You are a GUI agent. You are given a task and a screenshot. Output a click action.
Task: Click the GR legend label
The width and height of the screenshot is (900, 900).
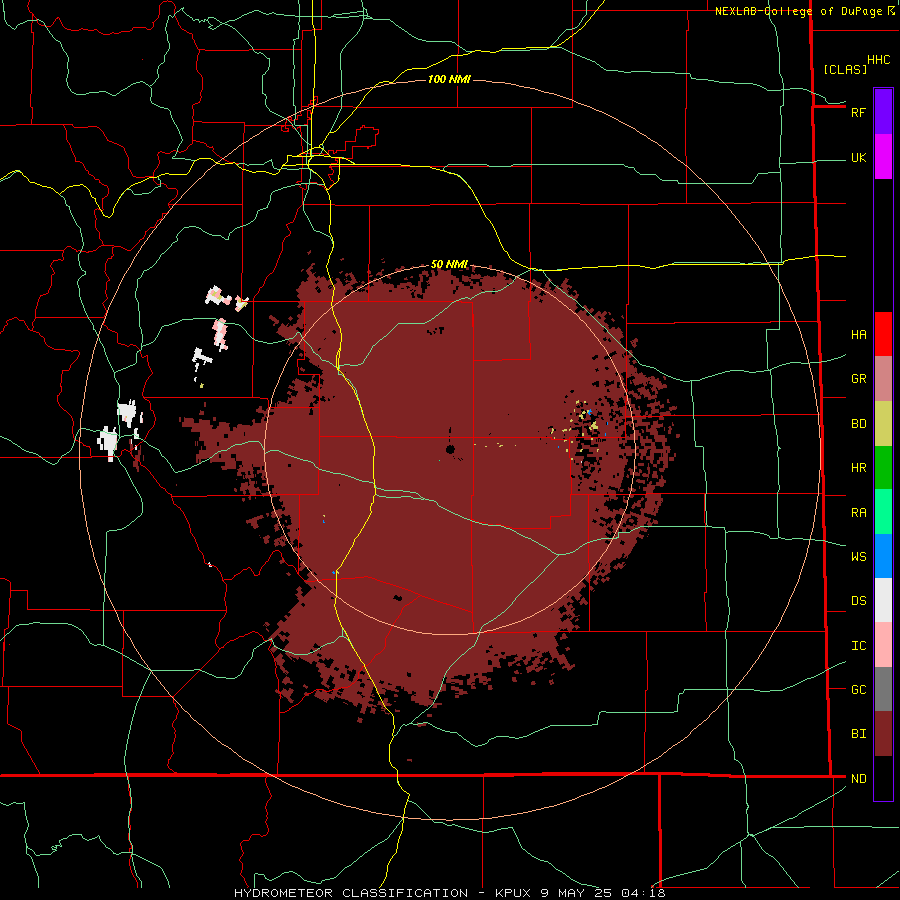858,379
